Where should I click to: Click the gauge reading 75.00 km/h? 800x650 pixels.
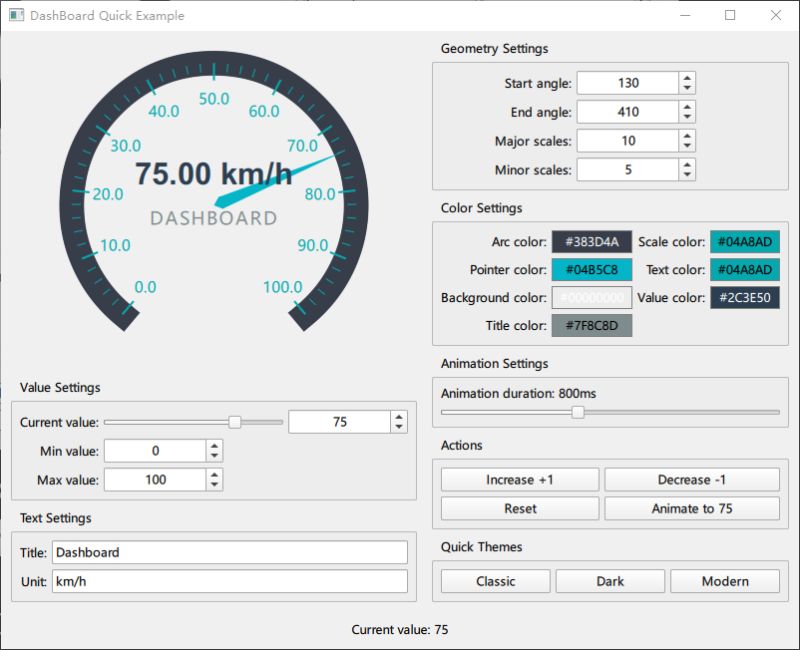[214, 173]
